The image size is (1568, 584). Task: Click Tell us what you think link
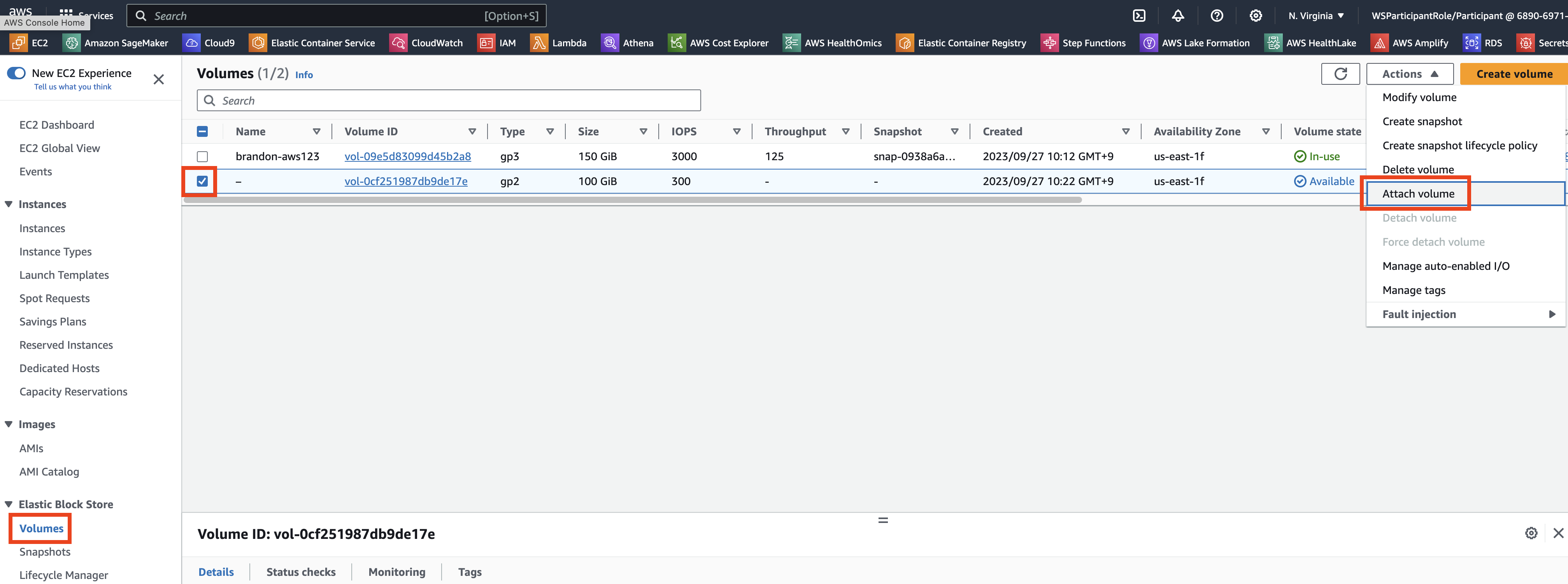(x=73, y=87)
